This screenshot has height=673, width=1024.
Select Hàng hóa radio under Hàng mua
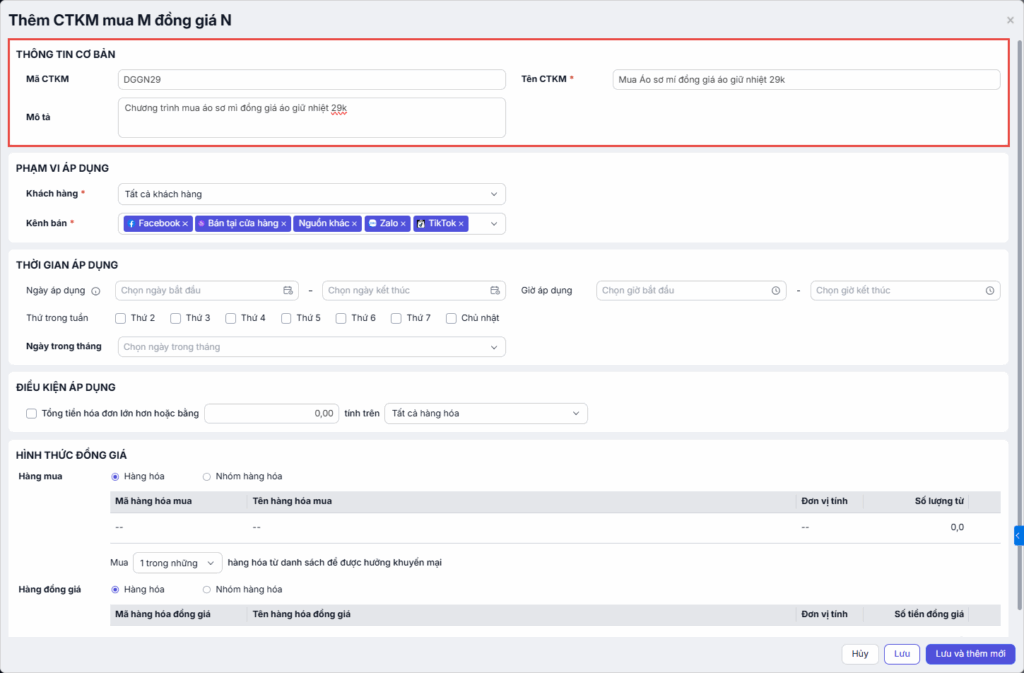115,477
